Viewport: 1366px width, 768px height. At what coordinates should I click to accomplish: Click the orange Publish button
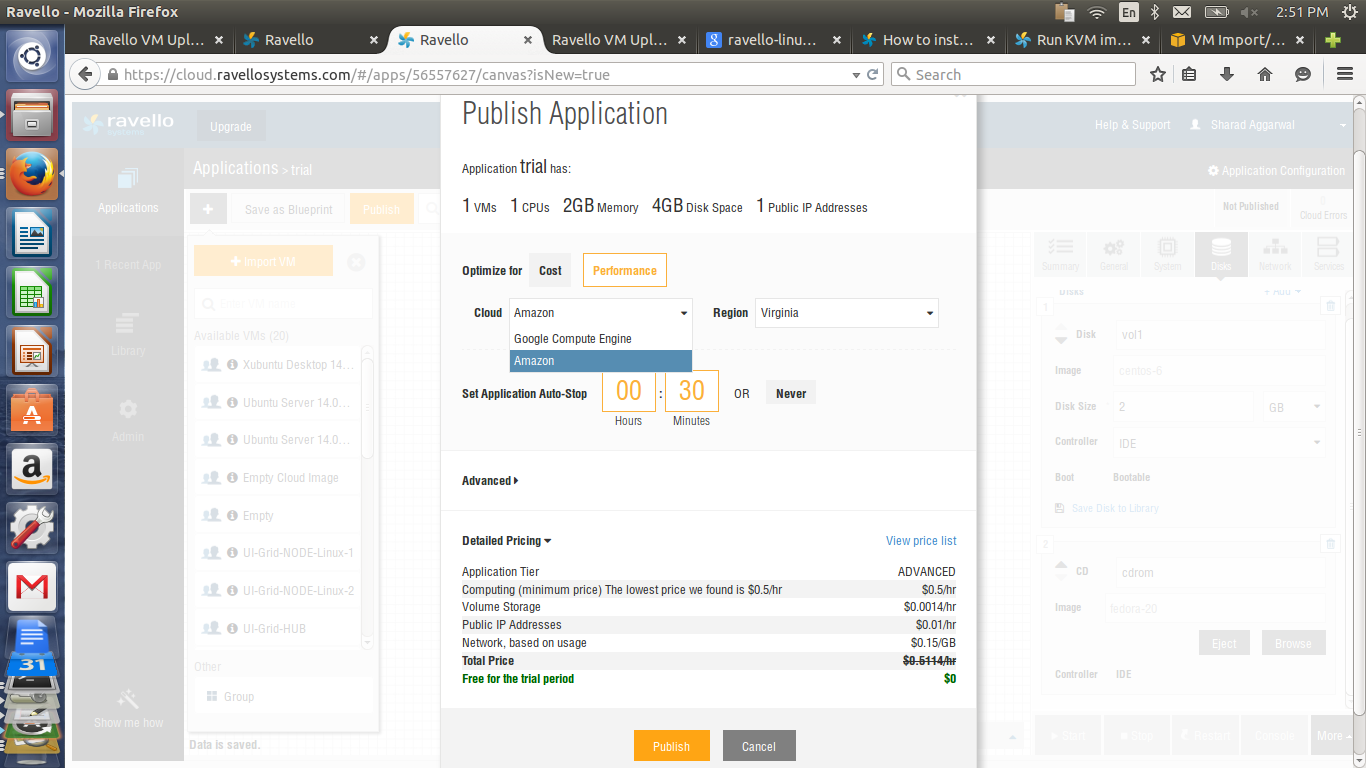coord(671,746)
